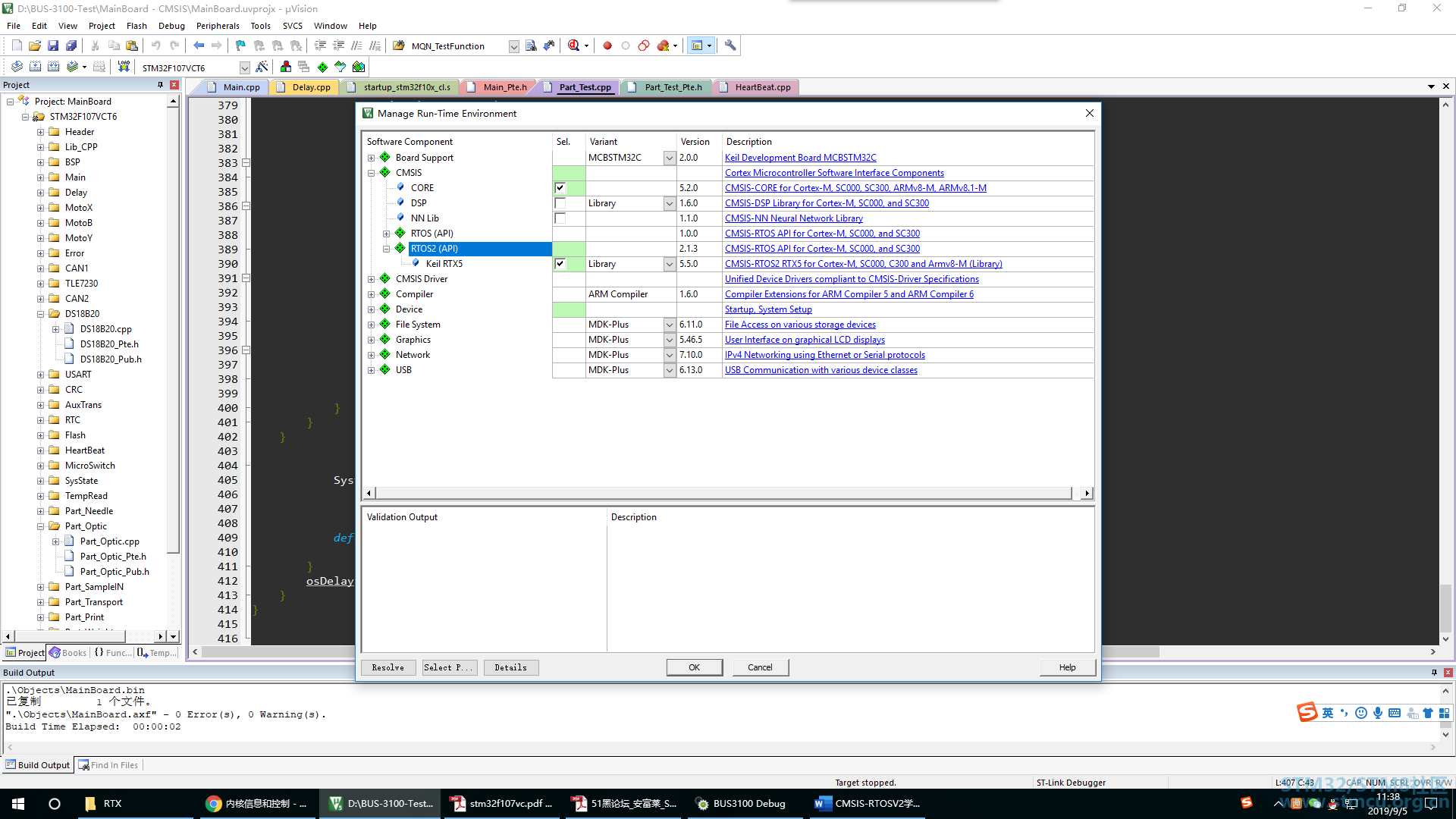1456x819 pixels.
Task: Uncheck the CMSIS CORE component checkbox
Action: 560,188
